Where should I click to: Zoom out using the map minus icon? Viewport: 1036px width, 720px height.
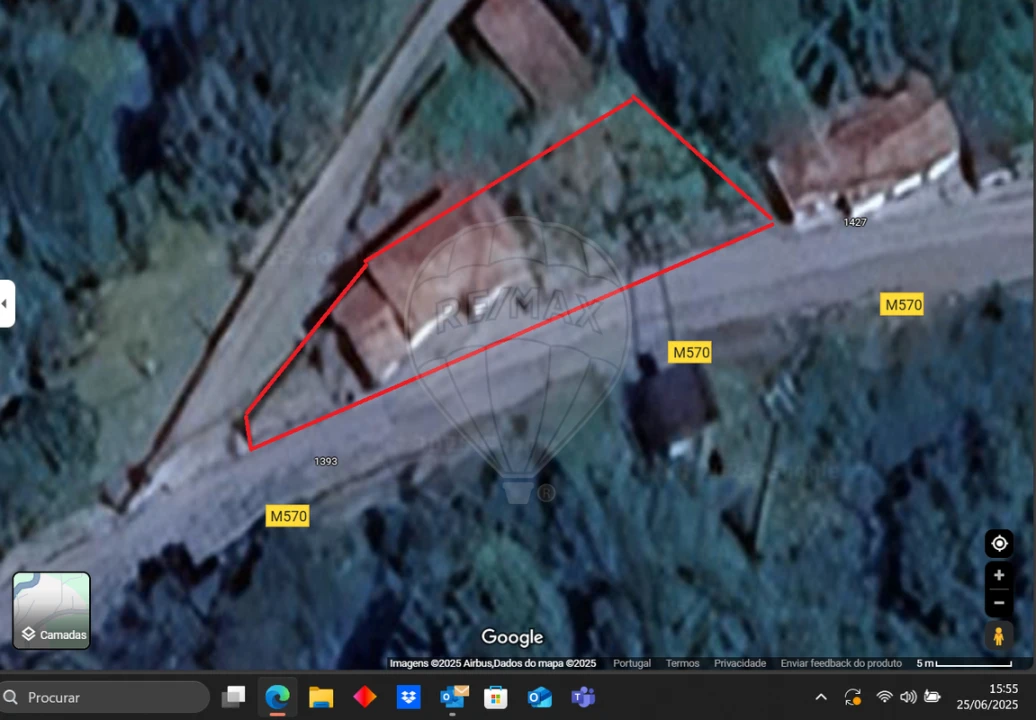(999, 603)
